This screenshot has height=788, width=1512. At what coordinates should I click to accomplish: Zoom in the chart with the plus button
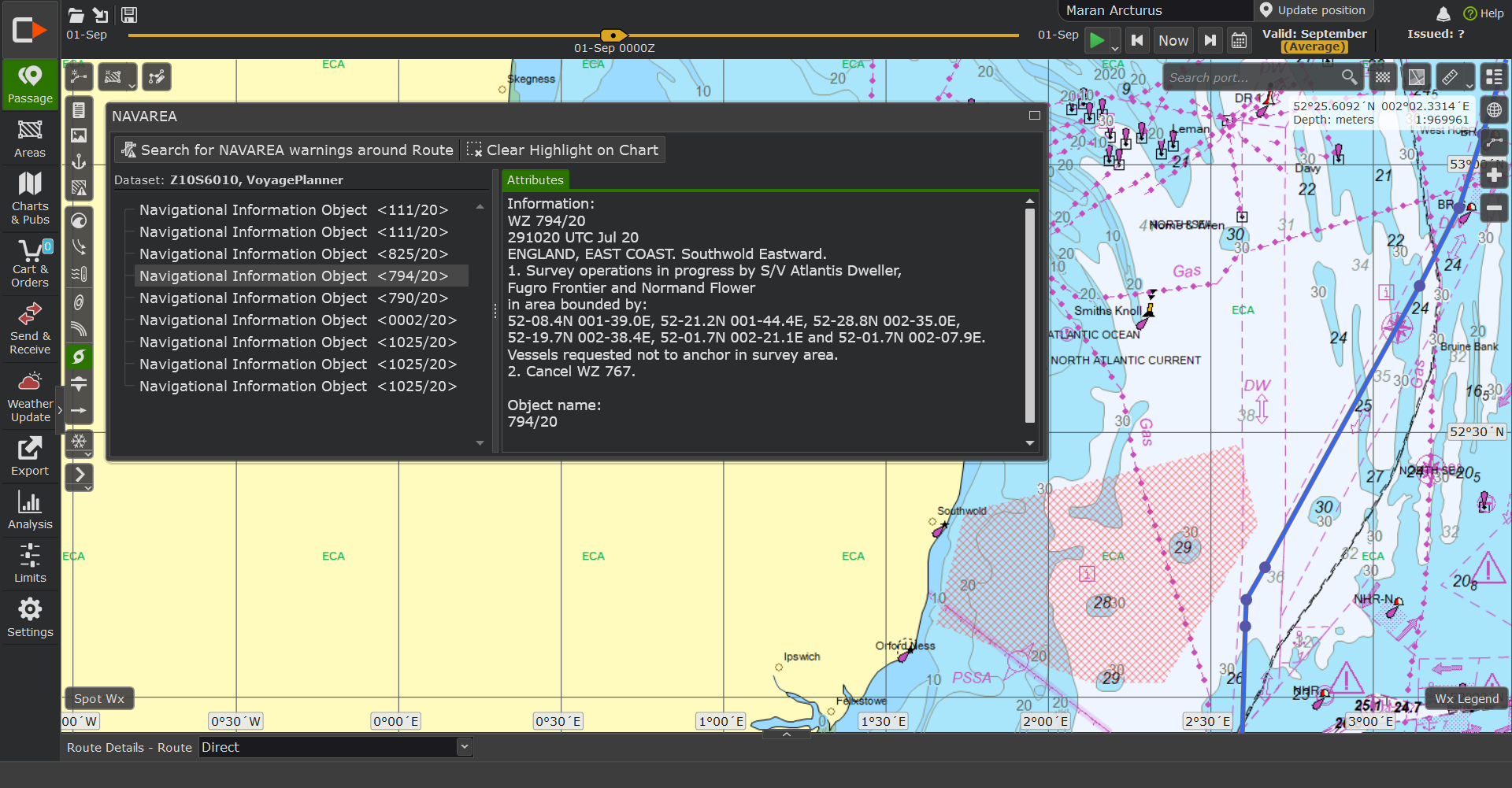(1494, 175)
